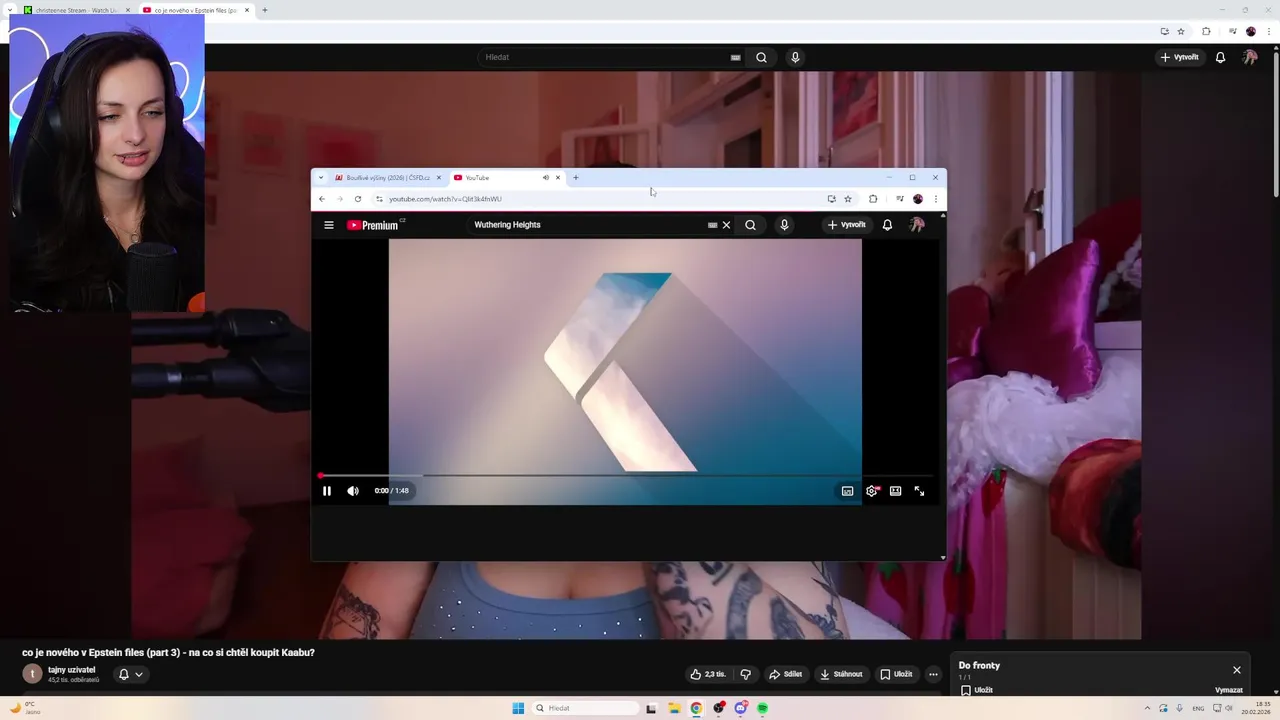The image size is (1280, 720).
Task: Click the inner video progress bar
Action: tap(626, 476)
